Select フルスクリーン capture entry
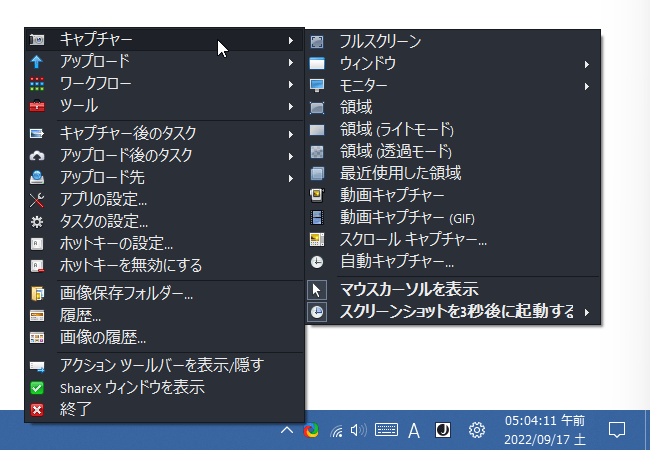 [453, 41]
